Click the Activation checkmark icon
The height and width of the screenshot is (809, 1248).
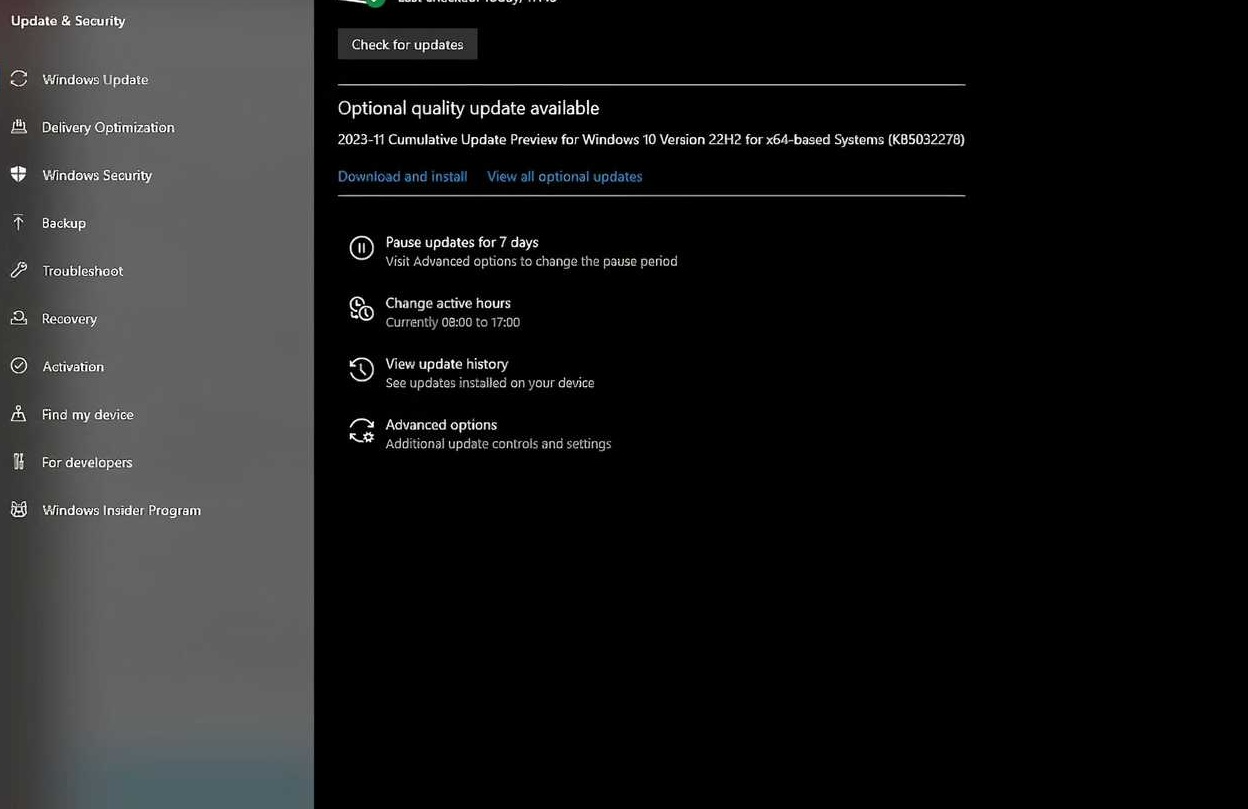coord(18,366)
